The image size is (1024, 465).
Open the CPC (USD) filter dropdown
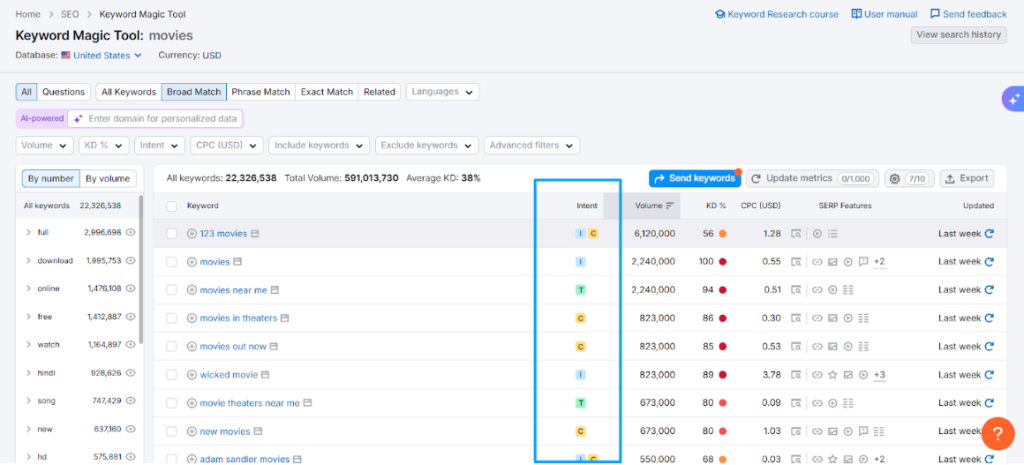tap(227, 146)
